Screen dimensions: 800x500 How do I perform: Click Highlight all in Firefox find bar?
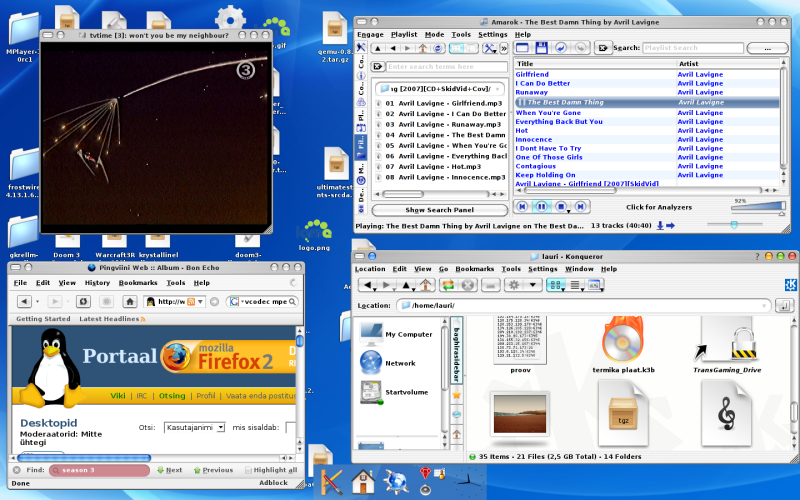click(x=270, y=470)
